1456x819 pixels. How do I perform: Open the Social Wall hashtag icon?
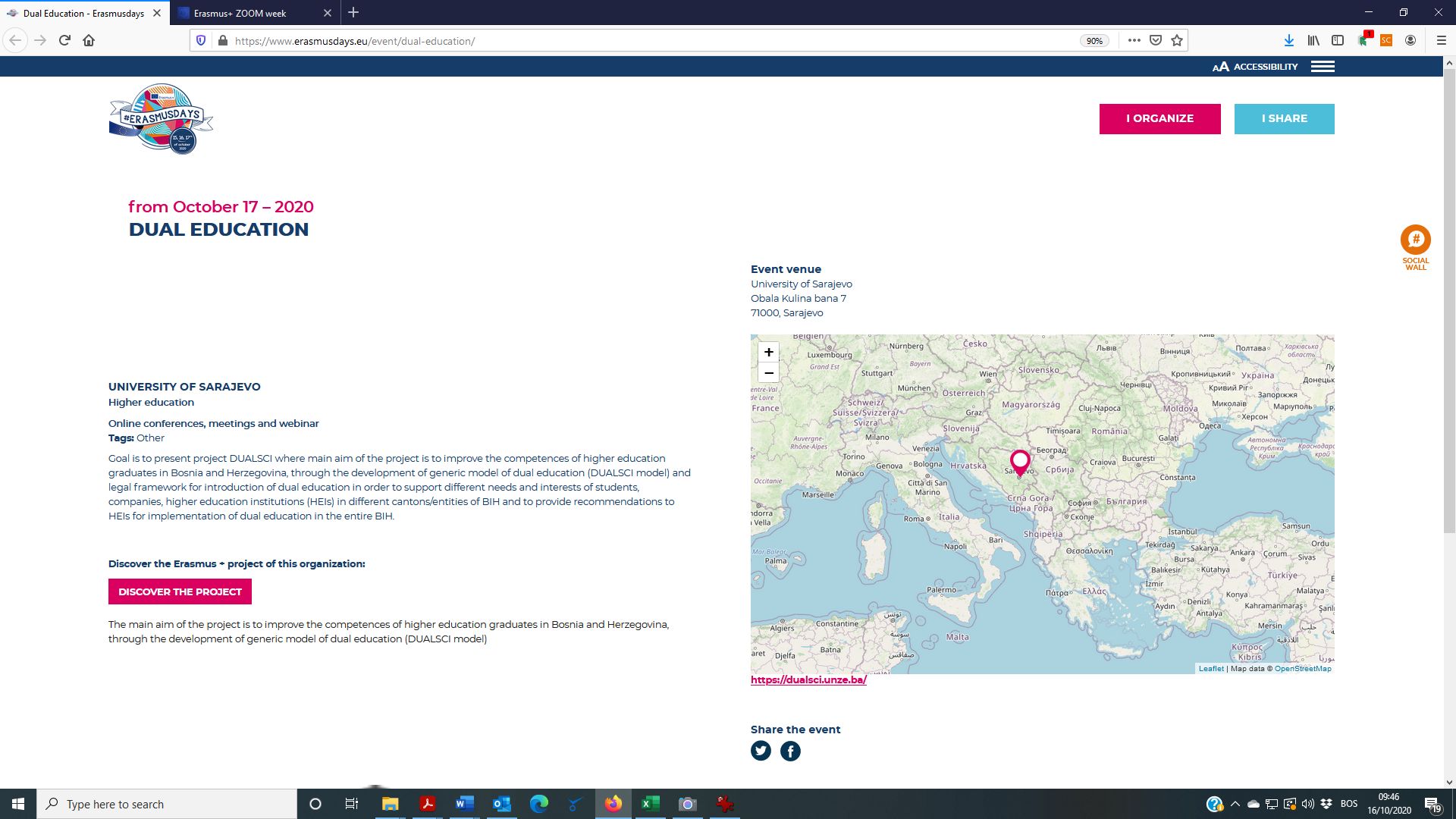pos(1415,240)
